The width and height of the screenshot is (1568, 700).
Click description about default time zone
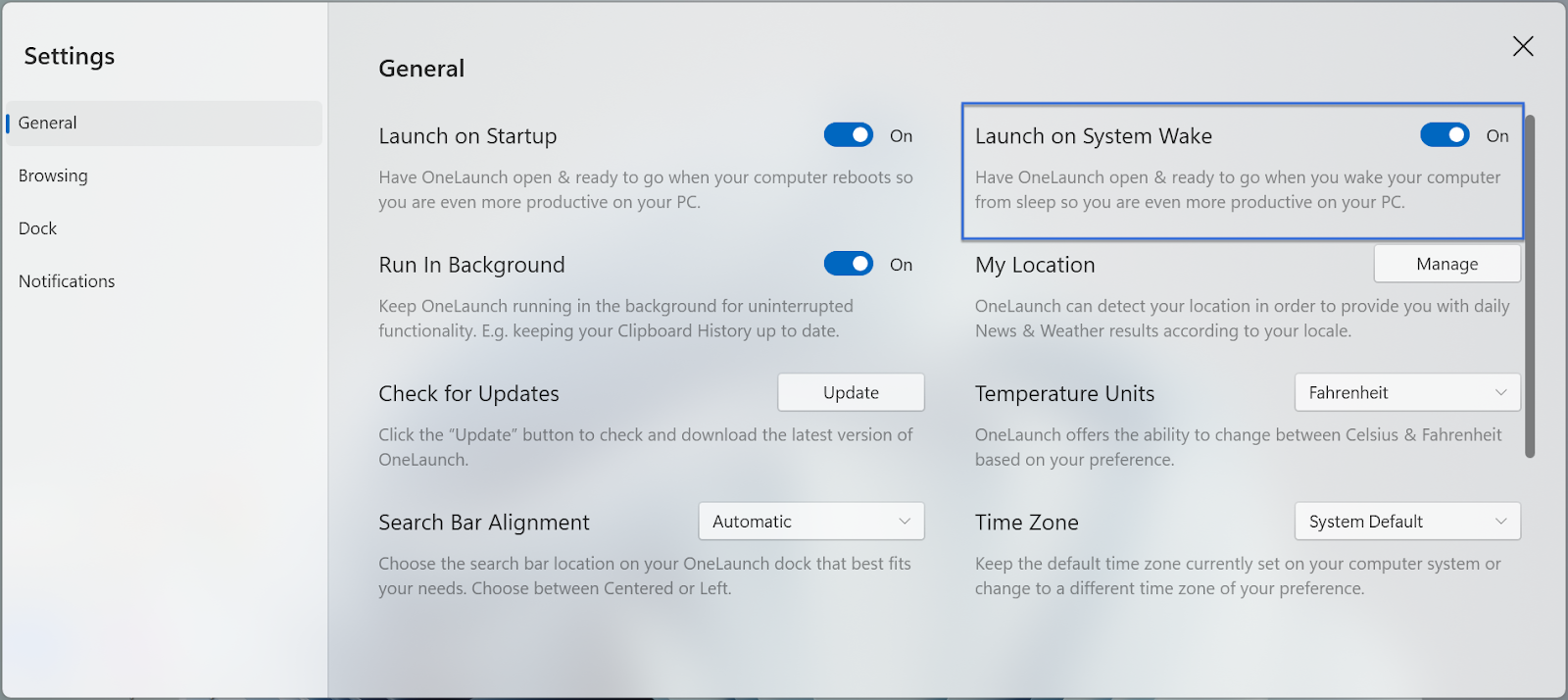tap(1238, 576)
